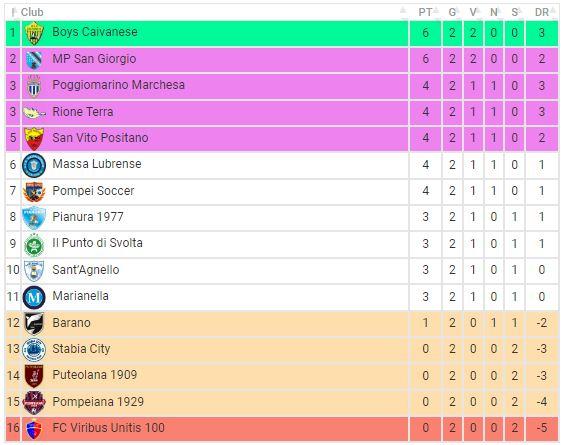
Task: Select the Sant'Agnello team name
Action: tap(86, 270)
